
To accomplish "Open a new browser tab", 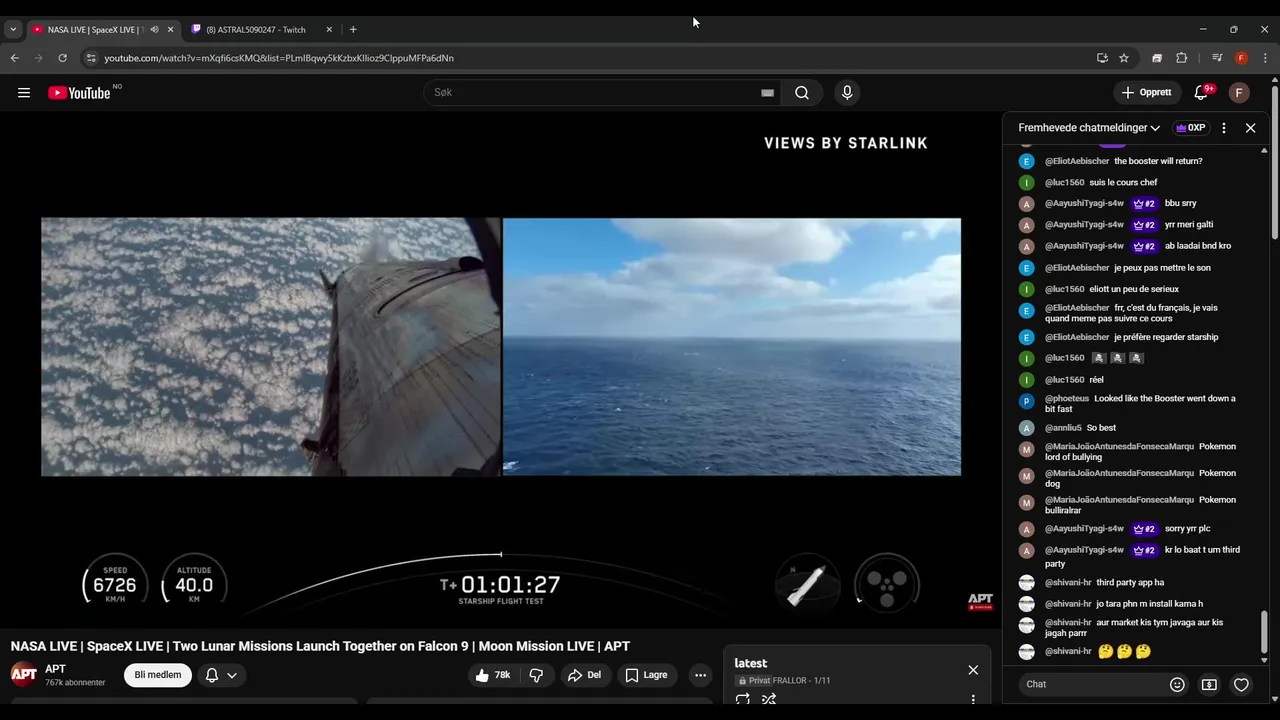I will coord(353,30).
